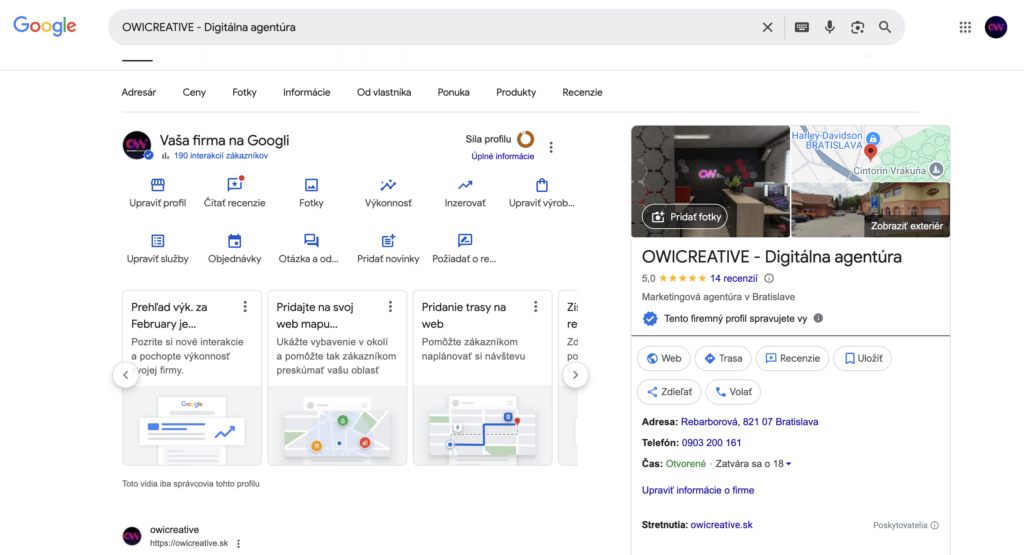Open Upraviť služby action

point(157,249)
